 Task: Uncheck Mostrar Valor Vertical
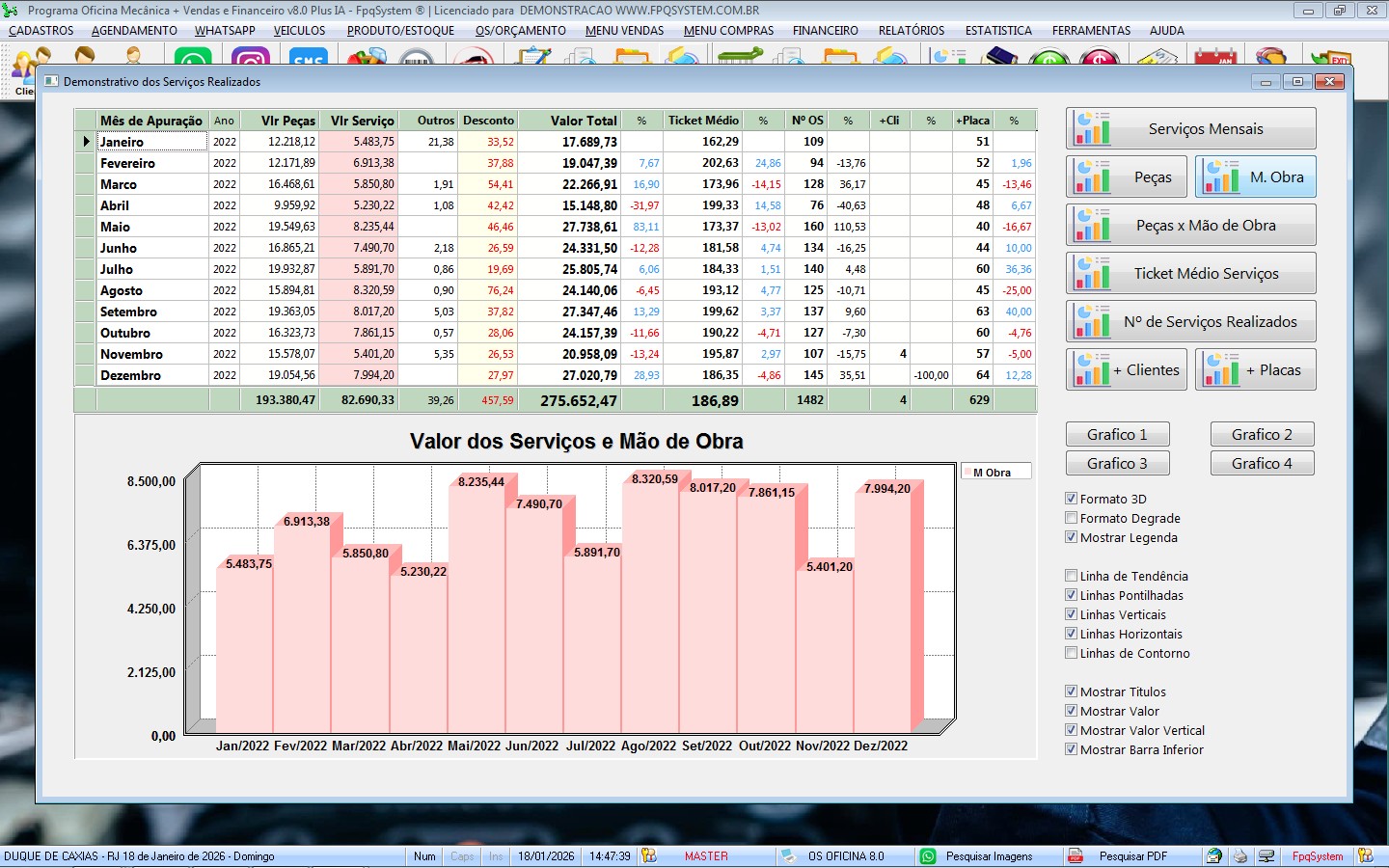coord(1071,730)
